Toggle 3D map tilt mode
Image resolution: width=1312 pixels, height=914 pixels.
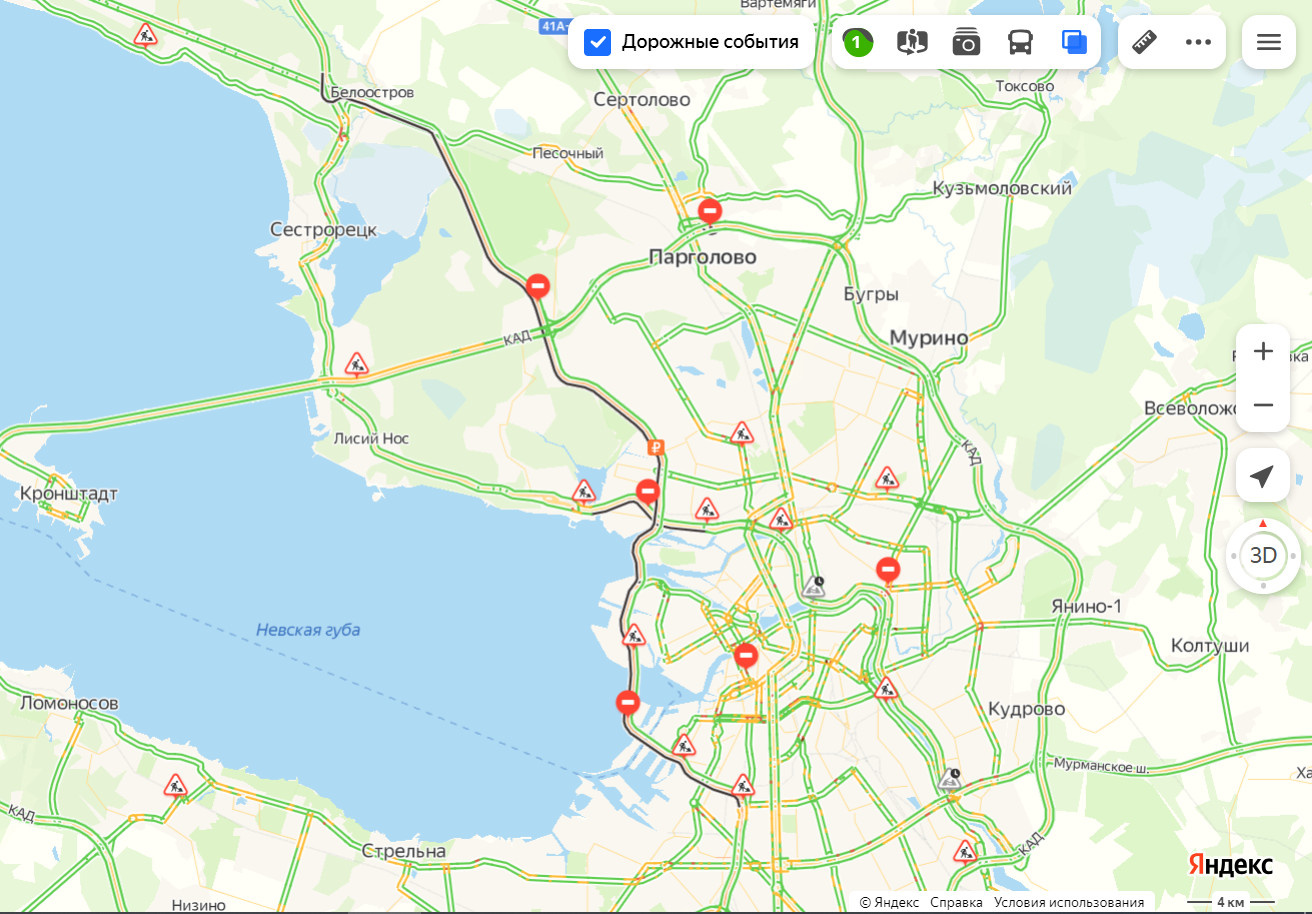[x=1263, y=555]
